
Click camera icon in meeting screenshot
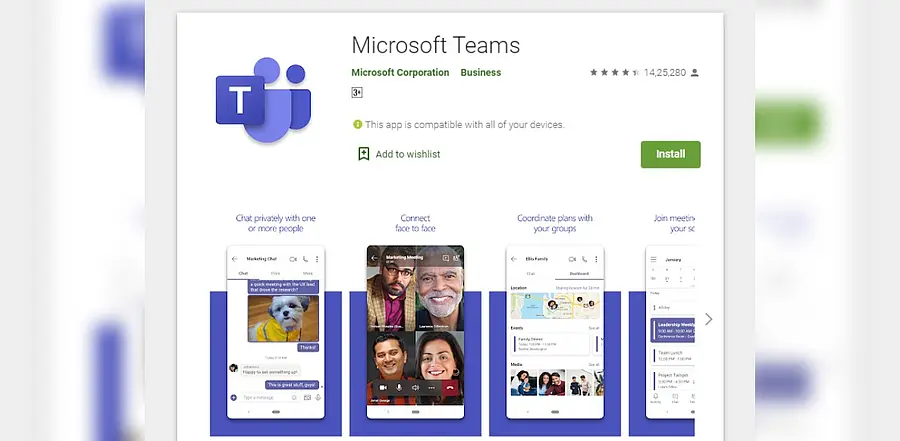[x=383, y=388]
